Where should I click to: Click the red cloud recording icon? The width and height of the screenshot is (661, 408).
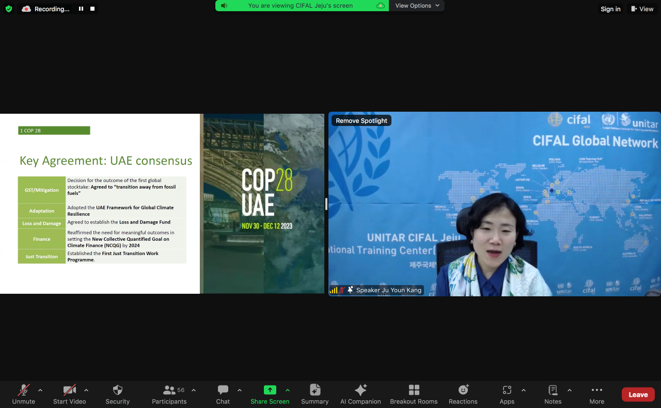[26, 8]
